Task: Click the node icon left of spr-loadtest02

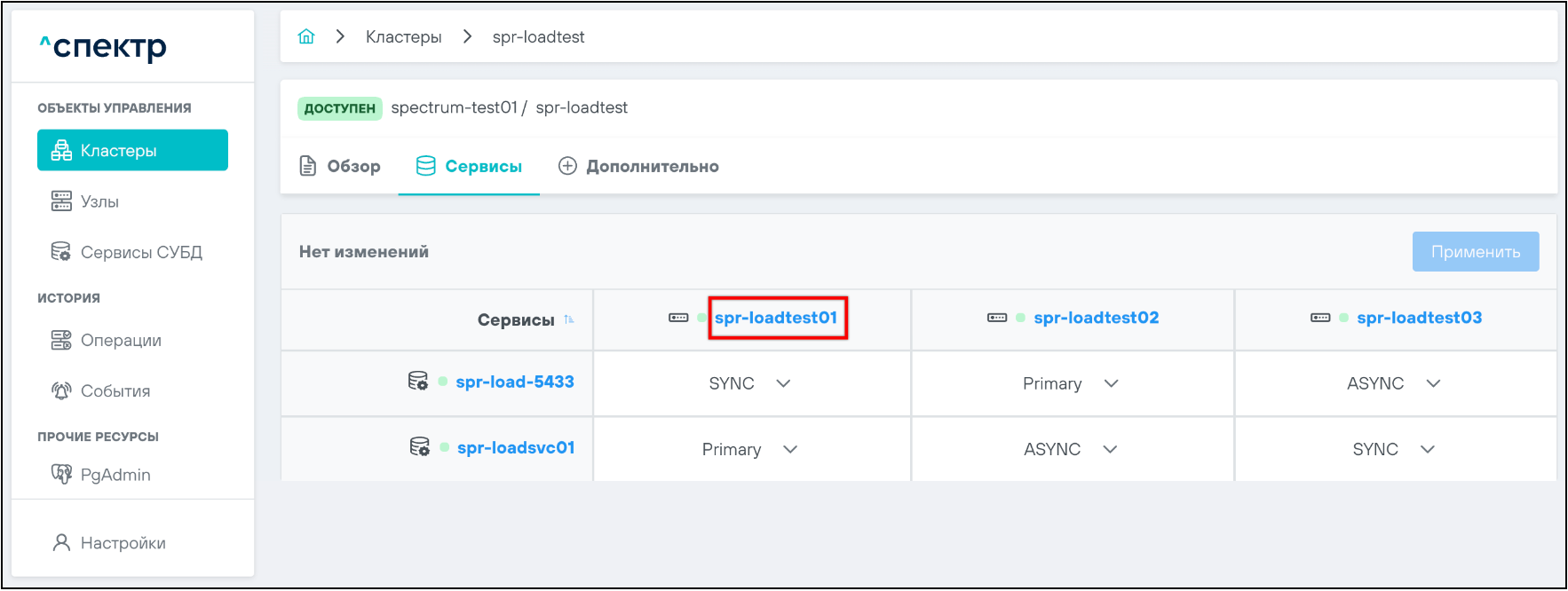Action: [997, 318]
